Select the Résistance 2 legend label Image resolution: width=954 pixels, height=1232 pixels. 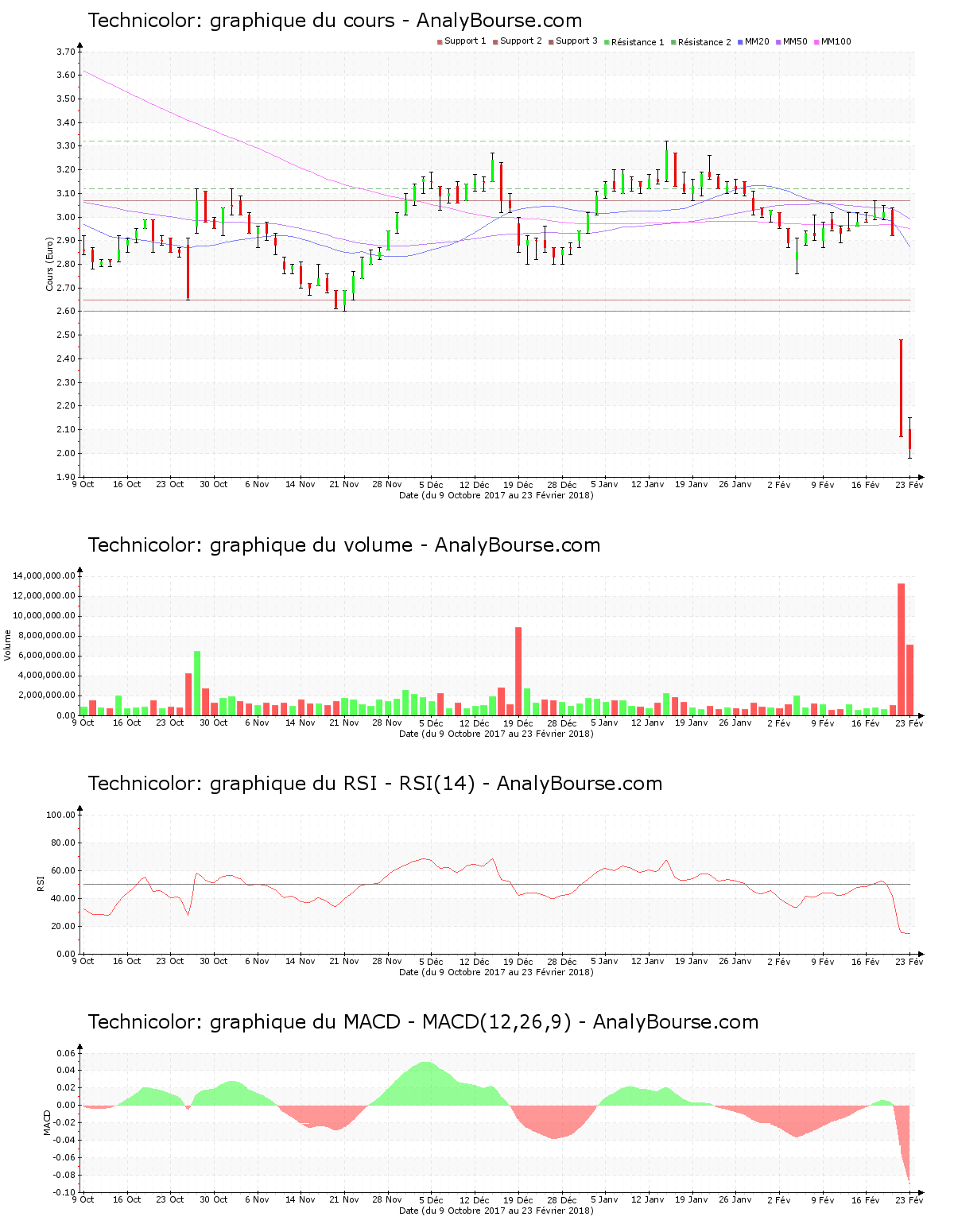(704, 42)
